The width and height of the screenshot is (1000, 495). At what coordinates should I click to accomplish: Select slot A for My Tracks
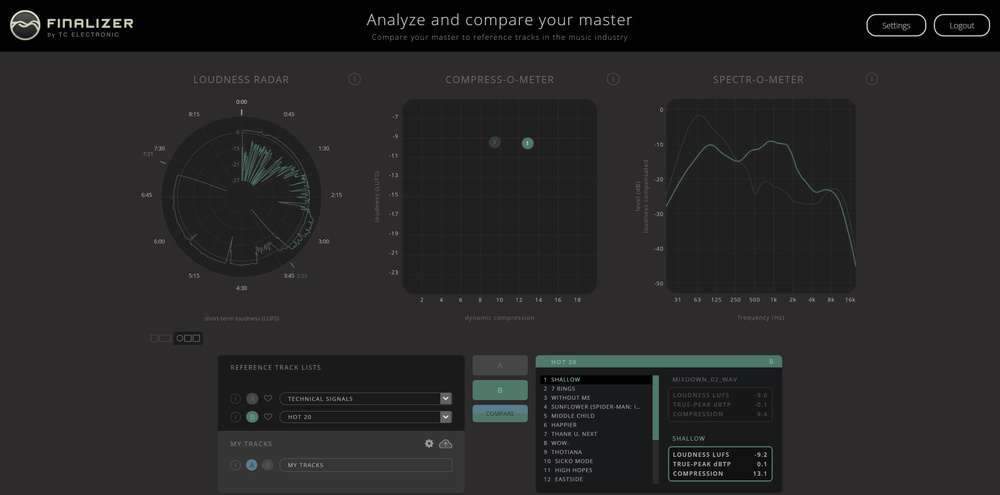click(252, 465)
